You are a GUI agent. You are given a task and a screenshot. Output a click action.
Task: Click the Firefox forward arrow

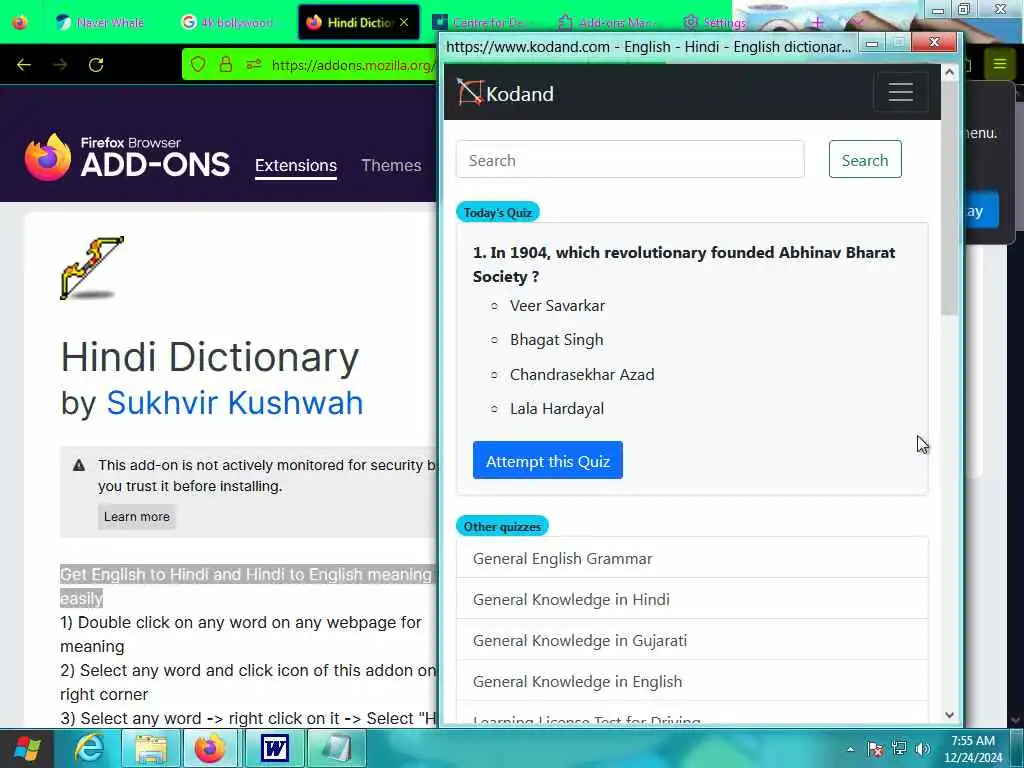point(60,65)
